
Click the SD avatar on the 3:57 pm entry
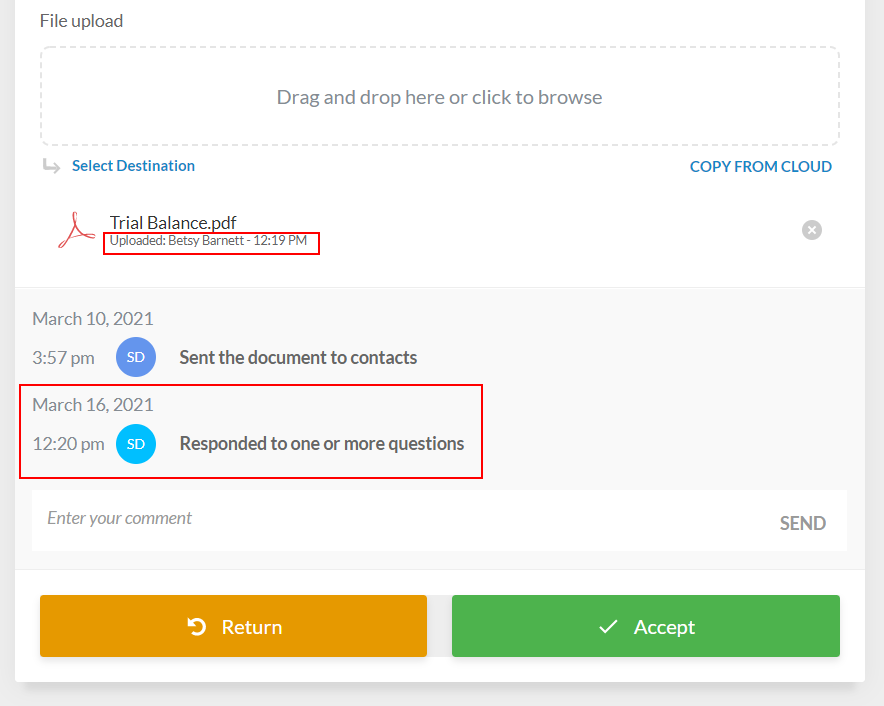click(136, 357)
